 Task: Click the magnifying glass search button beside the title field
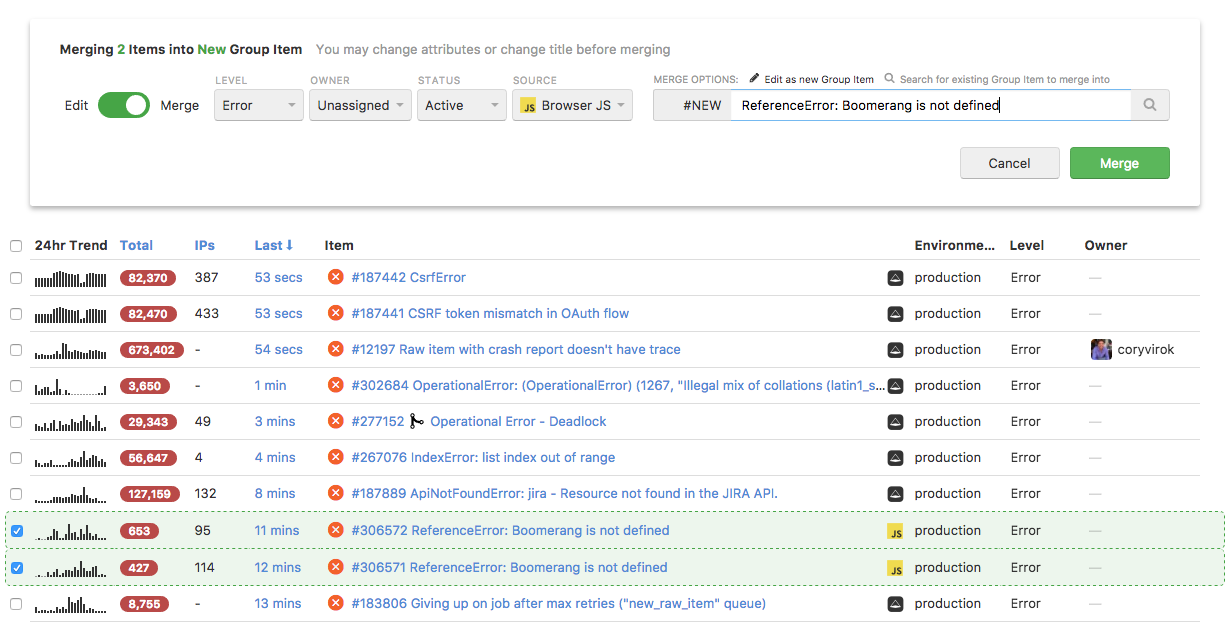(1149, 104)
